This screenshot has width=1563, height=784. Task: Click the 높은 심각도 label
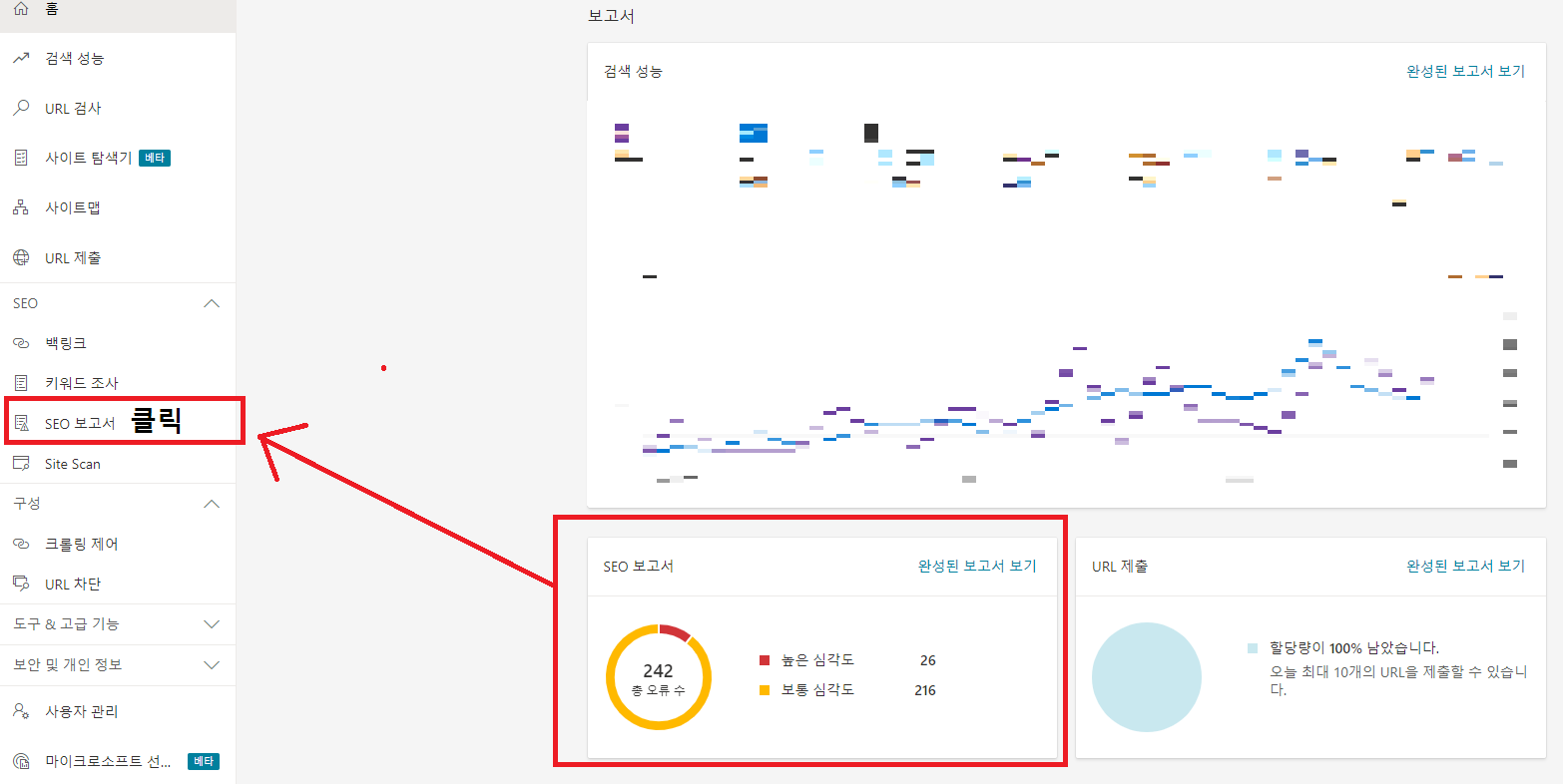pos(816,660)
